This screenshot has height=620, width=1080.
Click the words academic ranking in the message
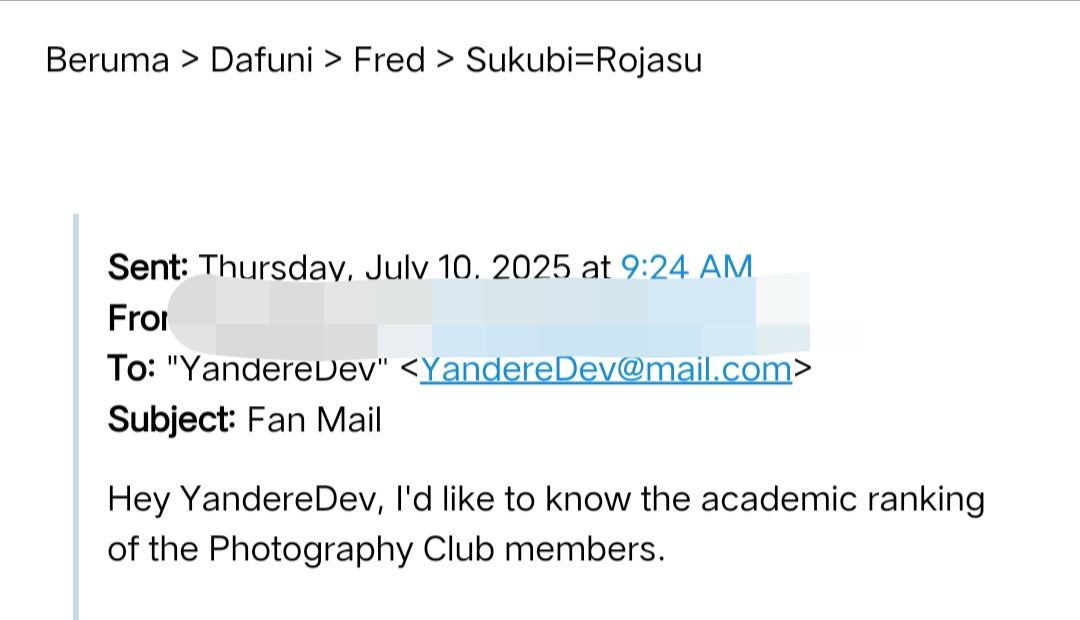pyautogui.click(x=842, y=499)
